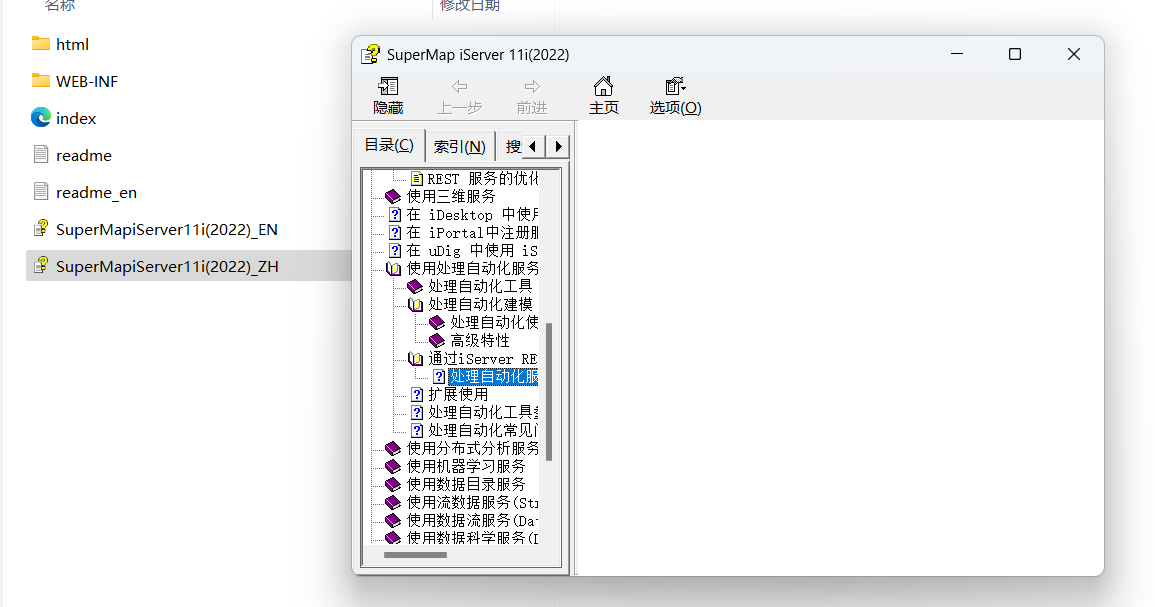Click the contents tree horizontal scrollbar thumb
This screenshot has width=1155, height=607.
pyautogui.click(x=415, y=555)
